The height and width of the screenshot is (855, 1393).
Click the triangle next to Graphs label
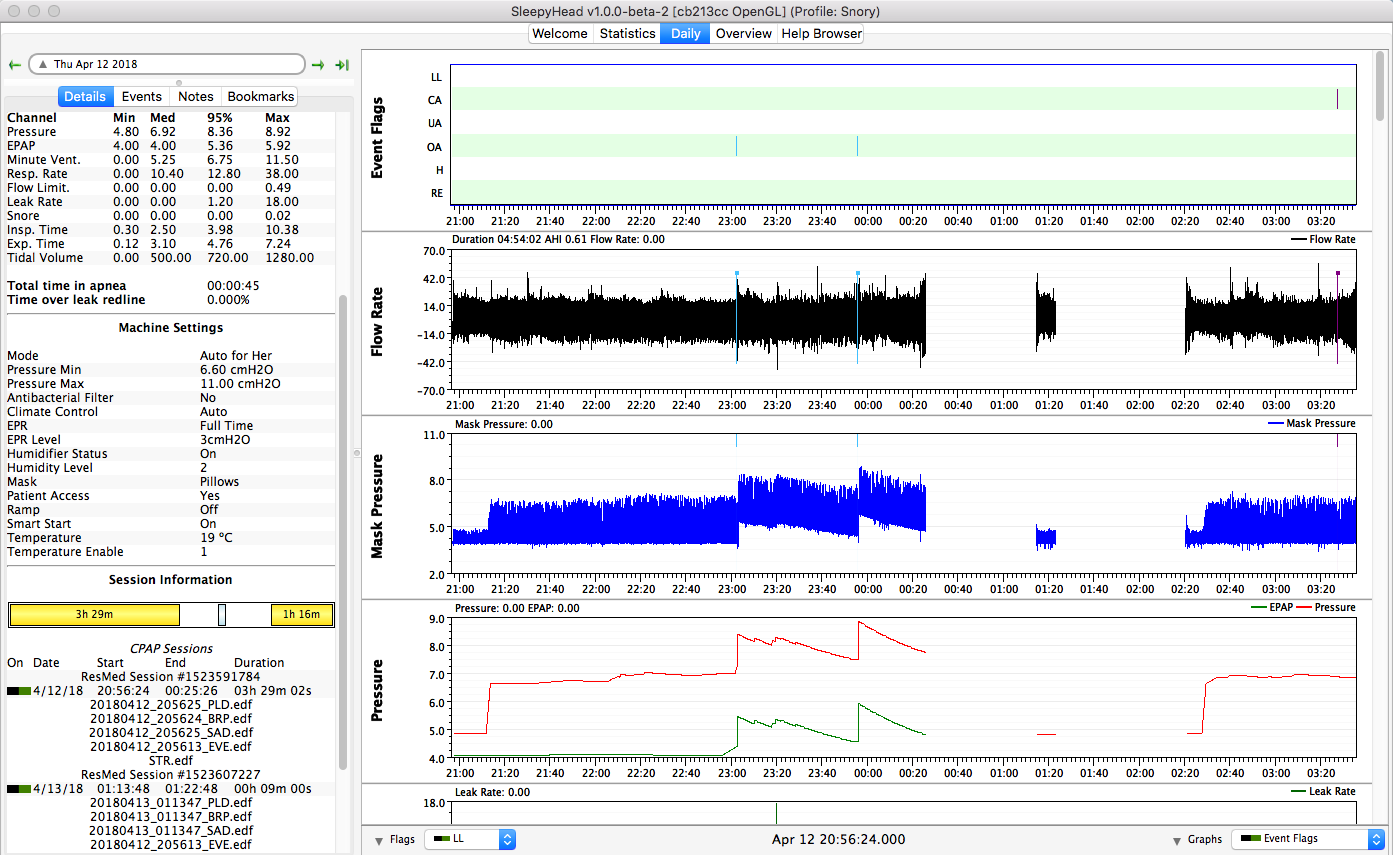pos(1178,840)
